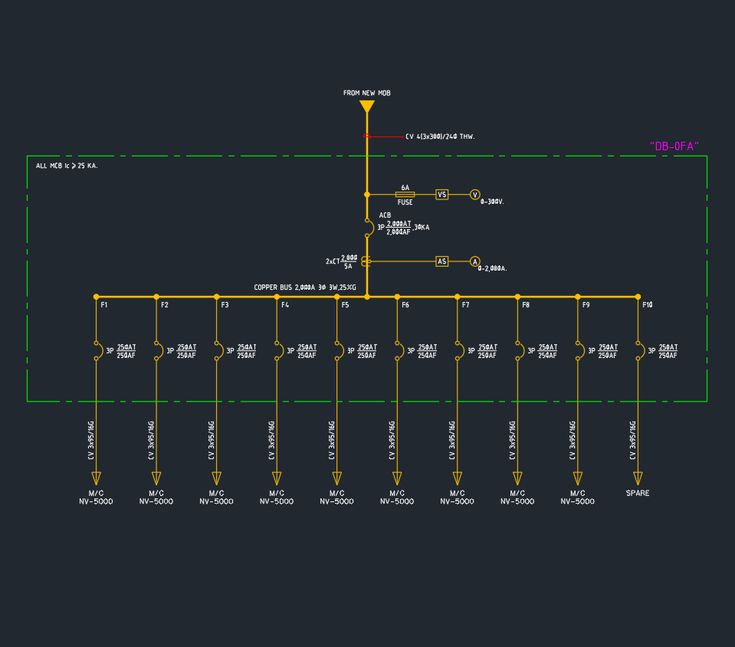
Task: Click the red cable tag line on the incoming feeder
Action: [x=382, y=136]
